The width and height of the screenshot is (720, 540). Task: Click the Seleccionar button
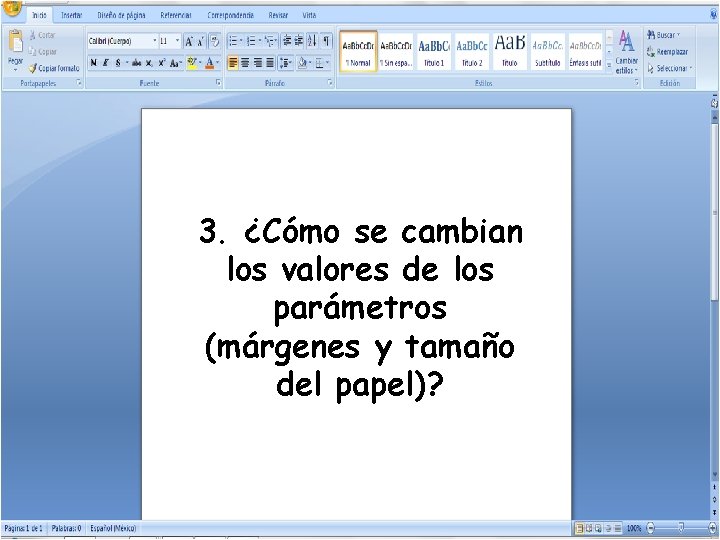pos(670,68)
